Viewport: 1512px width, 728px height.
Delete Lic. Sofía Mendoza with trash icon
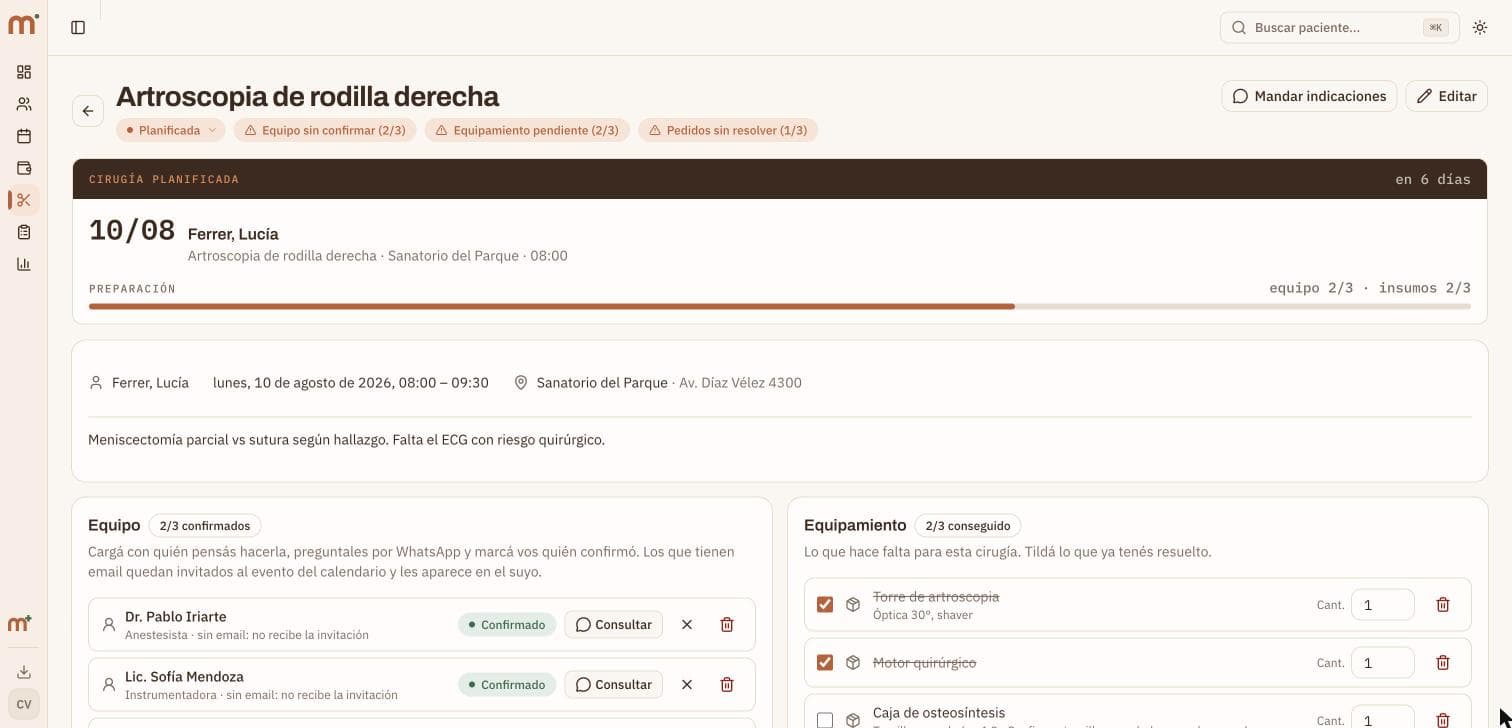point(727,685)
